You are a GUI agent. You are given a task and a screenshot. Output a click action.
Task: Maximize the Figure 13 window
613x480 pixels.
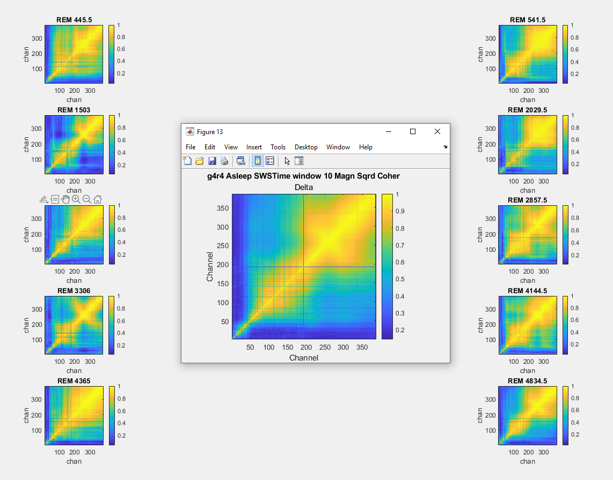(x=413, y=132)
